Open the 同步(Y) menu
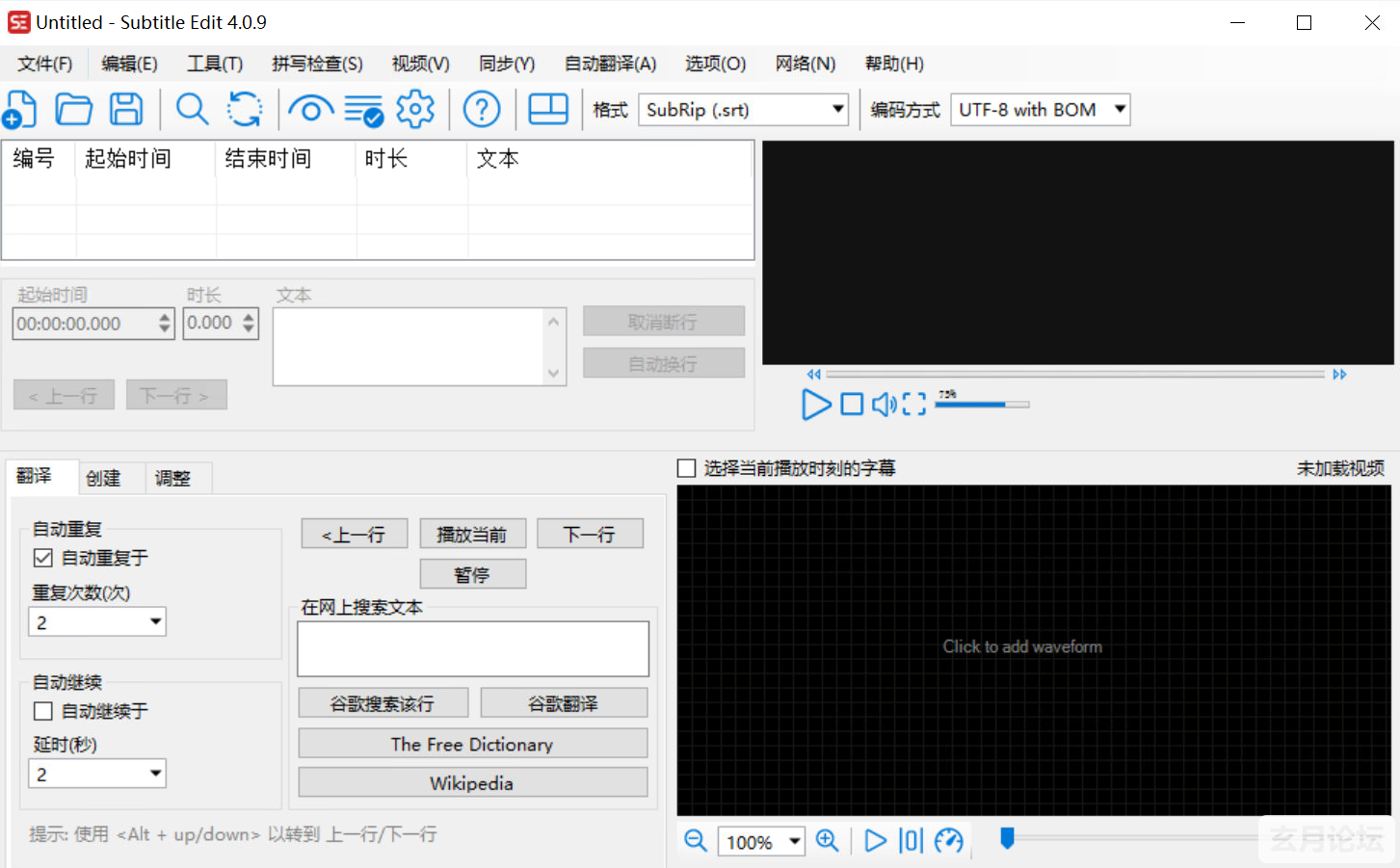 pyautogui.click(x=506, y=64)
